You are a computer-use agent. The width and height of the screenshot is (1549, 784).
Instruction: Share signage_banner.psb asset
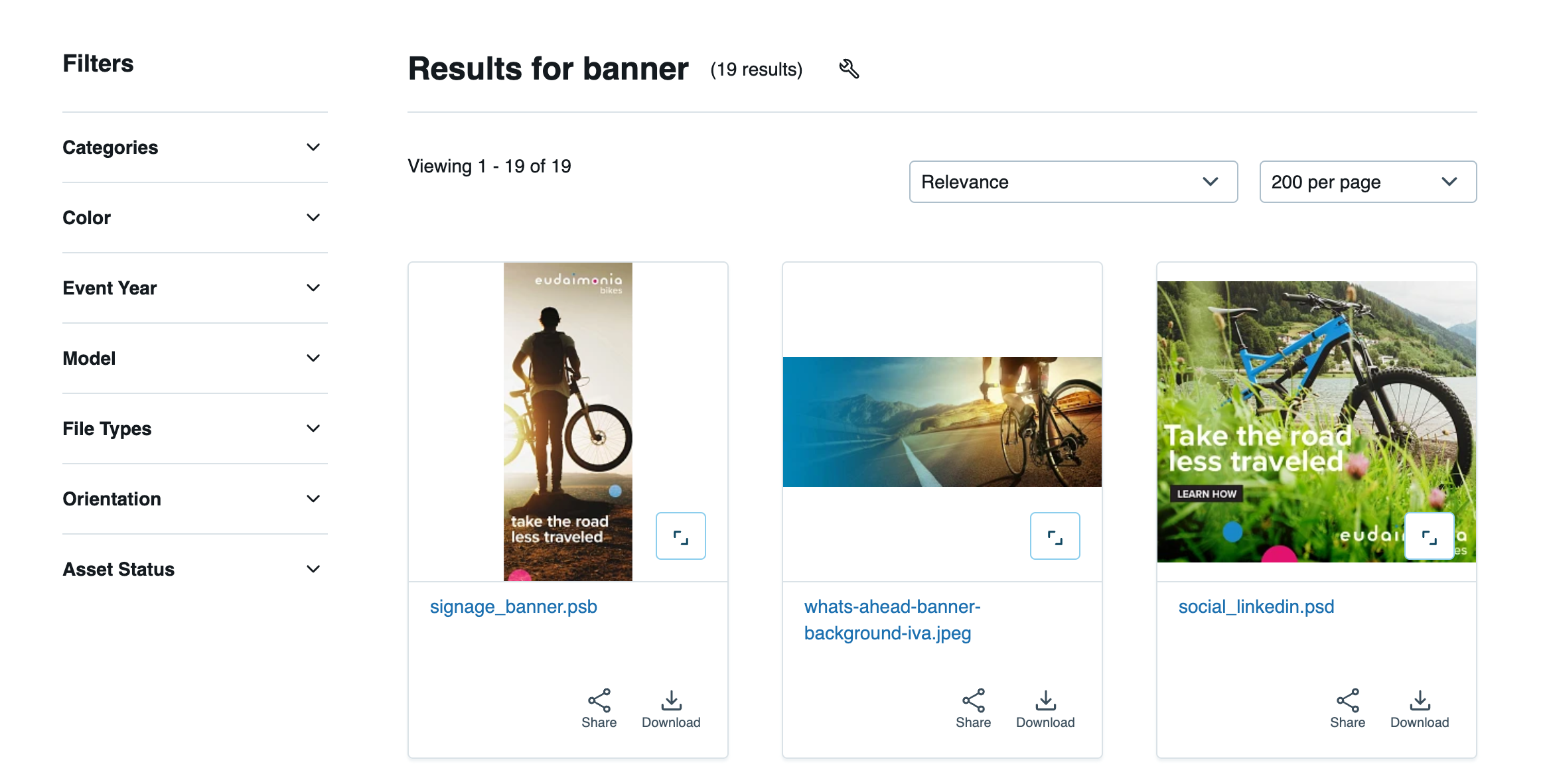click(x=599, y=708)
